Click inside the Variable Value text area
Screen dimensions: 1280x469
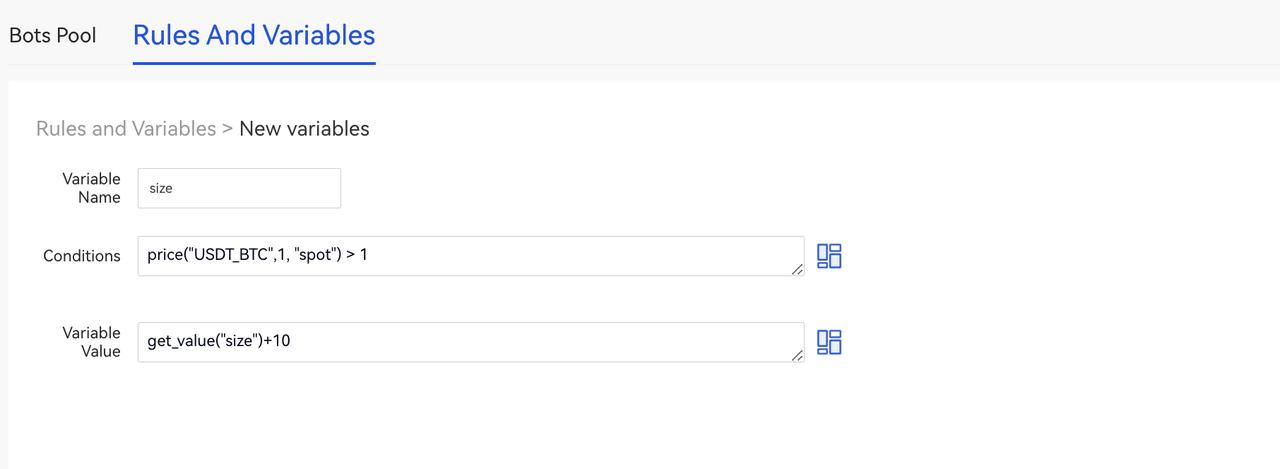[x=550, y=342]
